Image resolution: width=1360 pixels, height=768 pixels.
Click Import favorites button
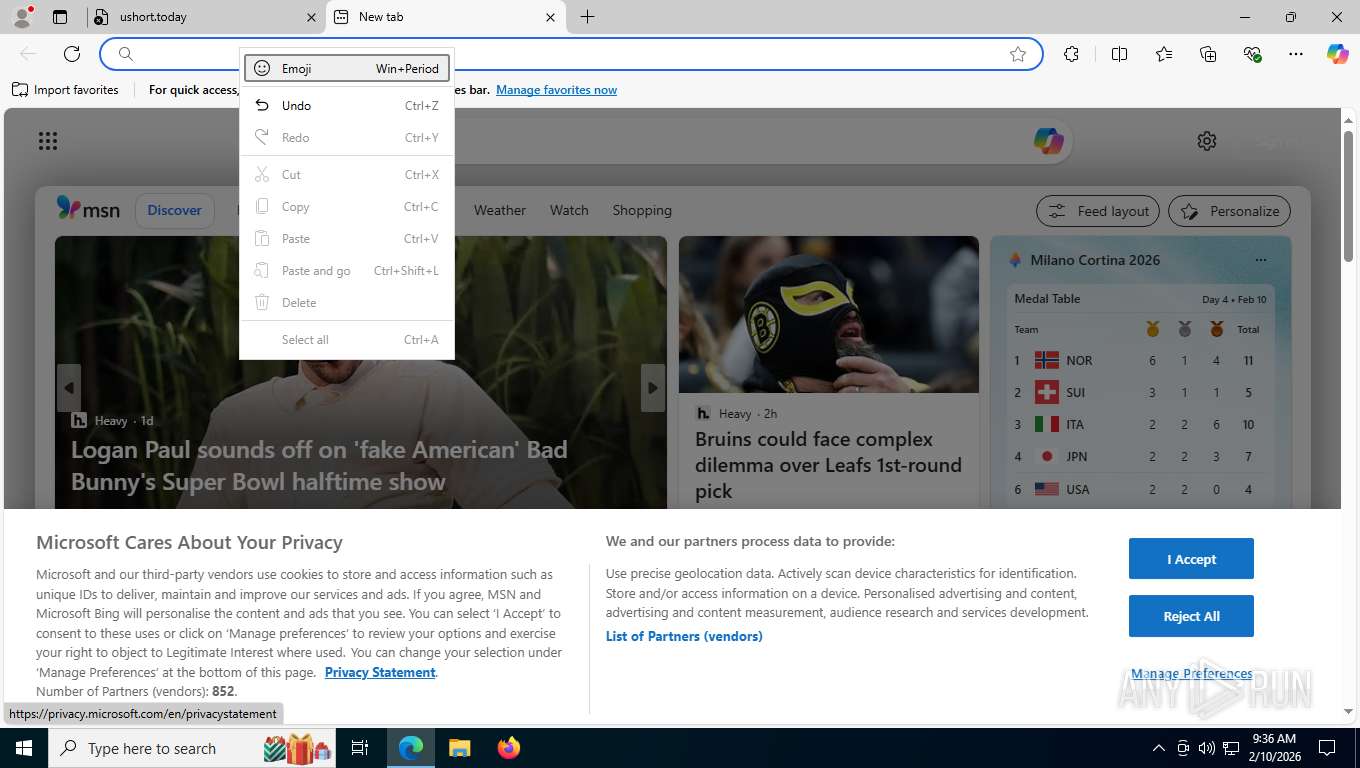(x=65, y=90)
